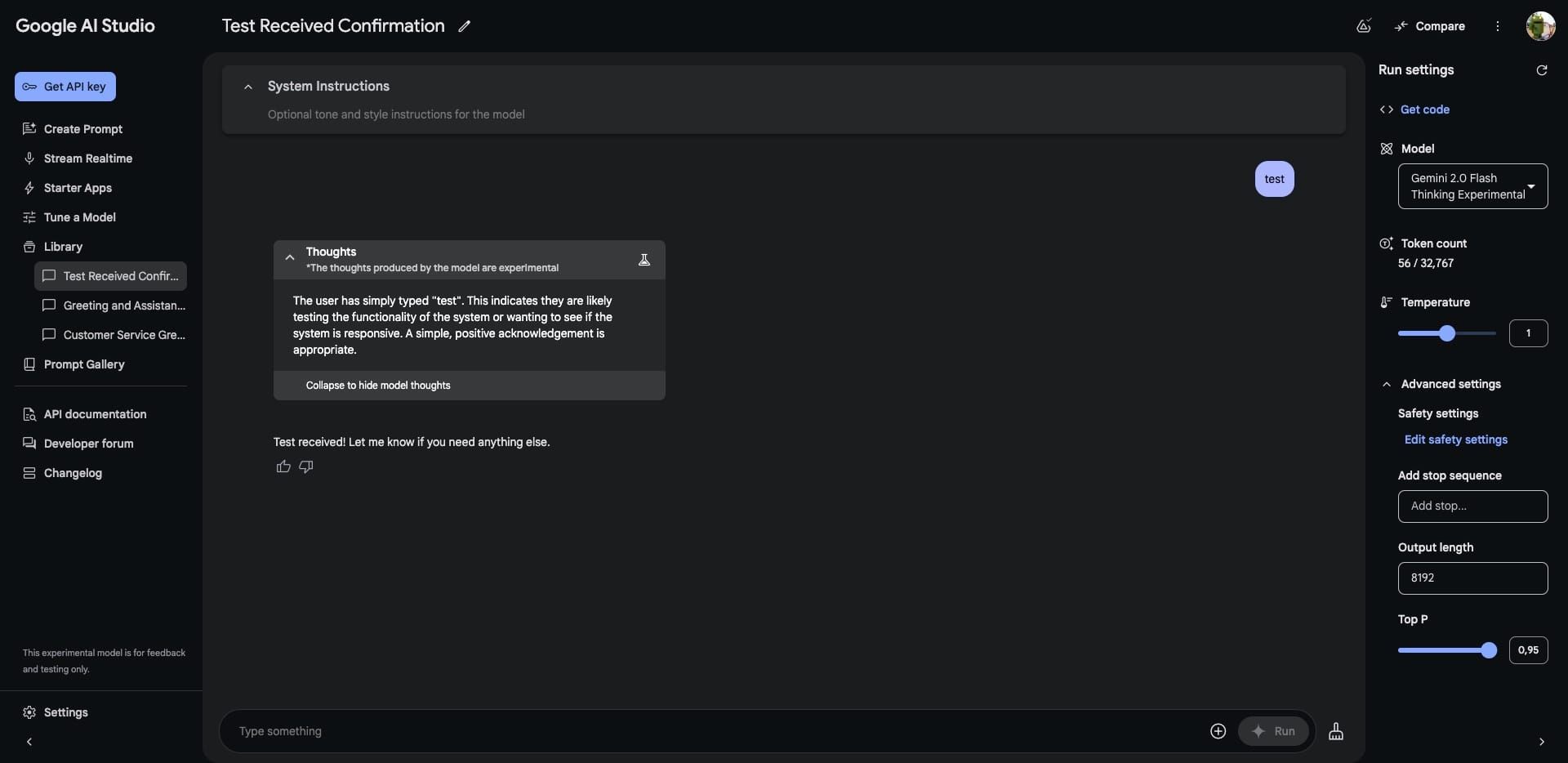Add media using the plus icon in prompt bar

click(1217, 732)
